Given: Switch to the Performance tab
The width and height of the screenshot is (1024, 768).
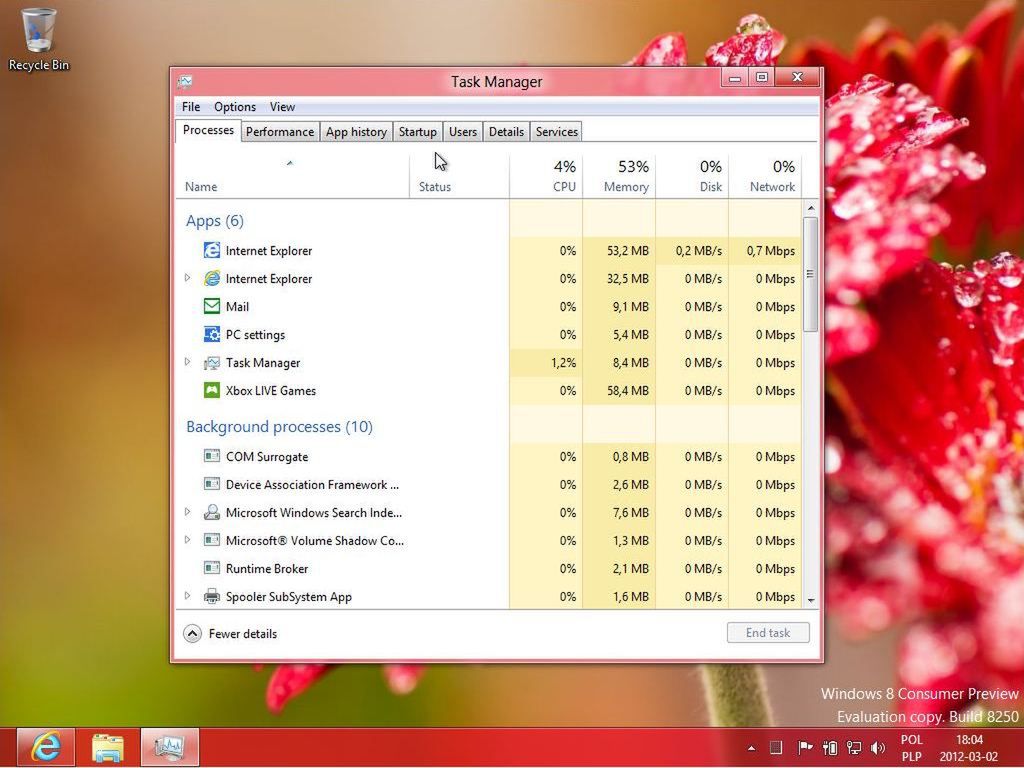Looking at the screenshot, I should (x=280, y=132).
